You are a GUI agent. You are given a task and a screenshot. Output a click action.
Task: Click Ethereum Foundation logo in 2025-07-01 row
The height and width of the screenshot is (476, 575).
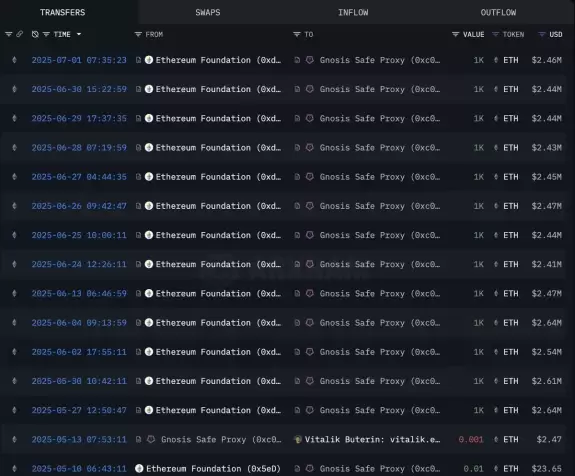(149, 60)
